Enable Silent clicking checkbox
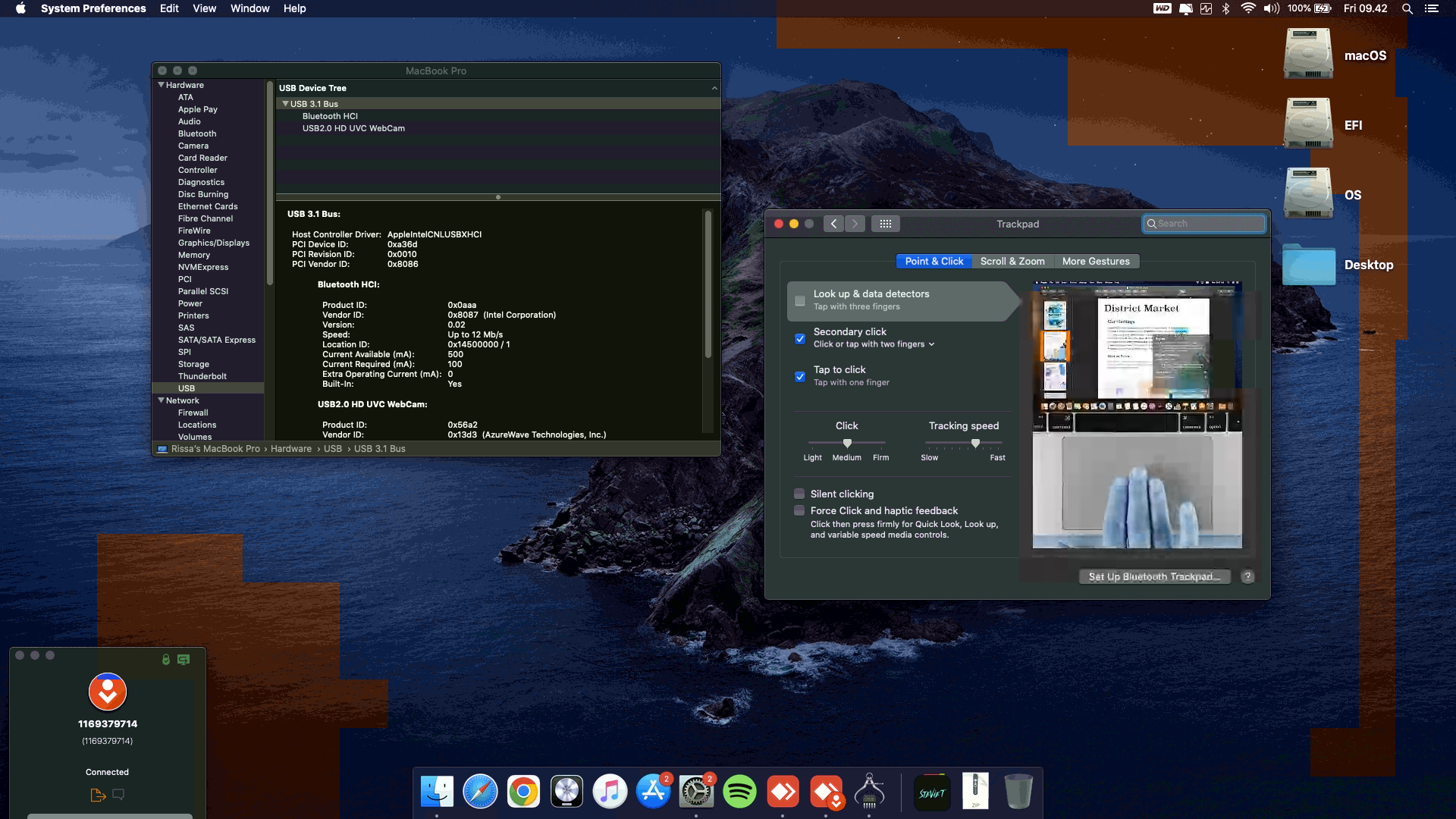The image size is (1456, 819). 799,494
